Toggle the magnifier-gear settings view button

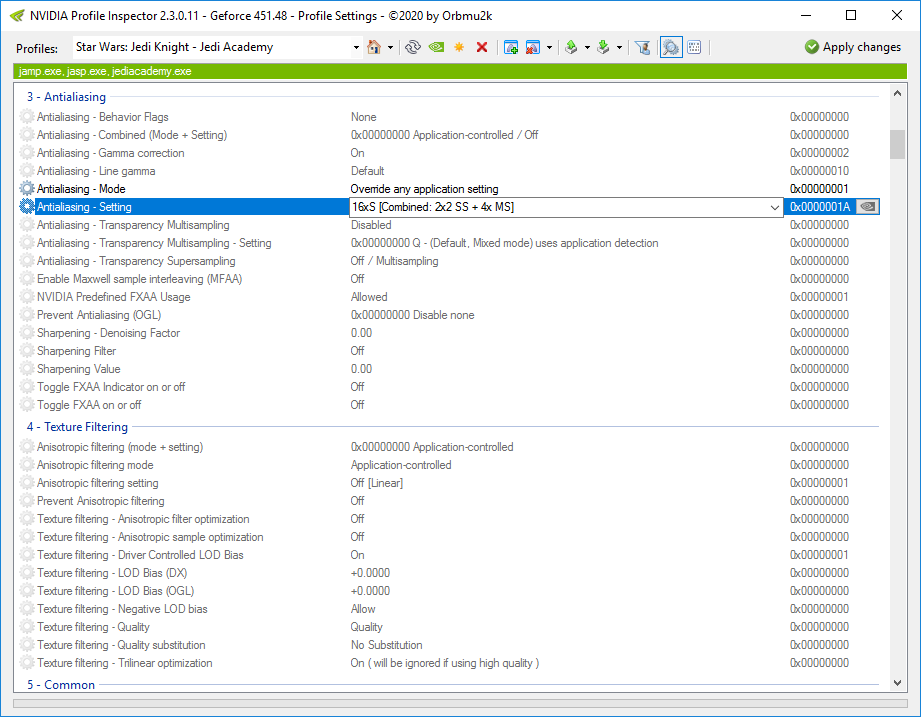pyautogui.click(x=671, y=47)
